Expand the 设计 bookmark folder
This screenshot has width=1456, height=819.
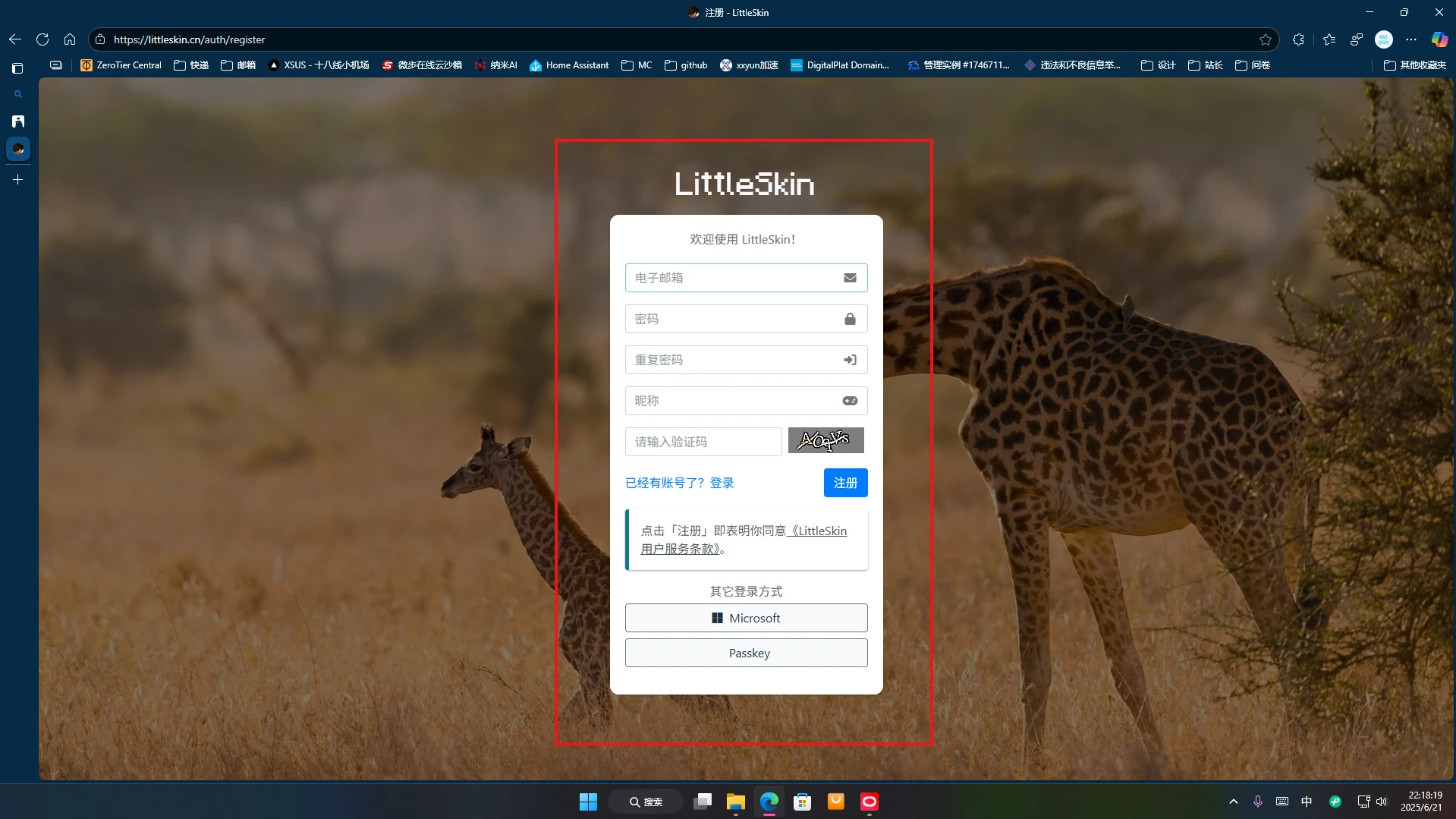coord(1158,65)
